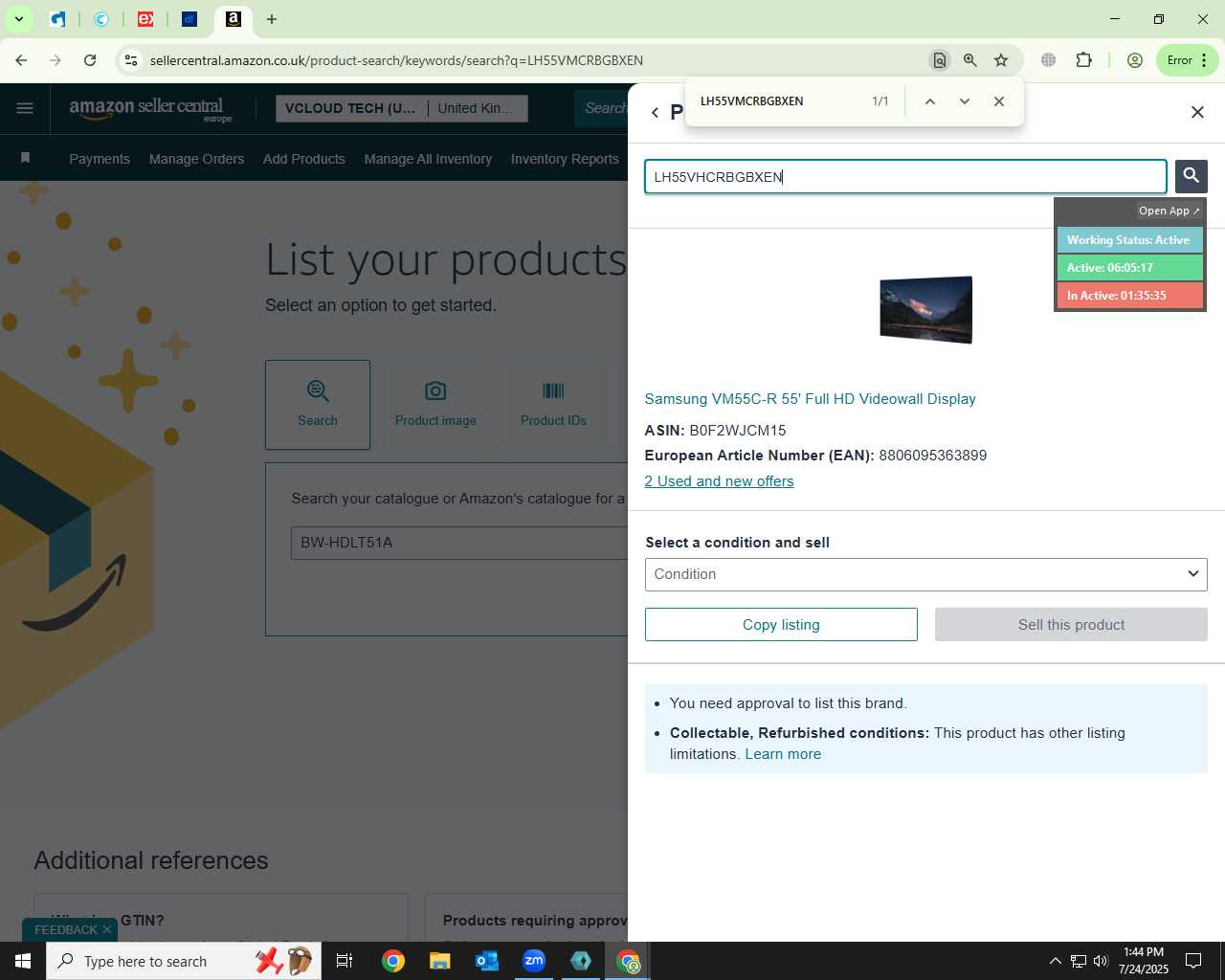
Task: Open a new browser tab
Action: [x=272, y=19]
